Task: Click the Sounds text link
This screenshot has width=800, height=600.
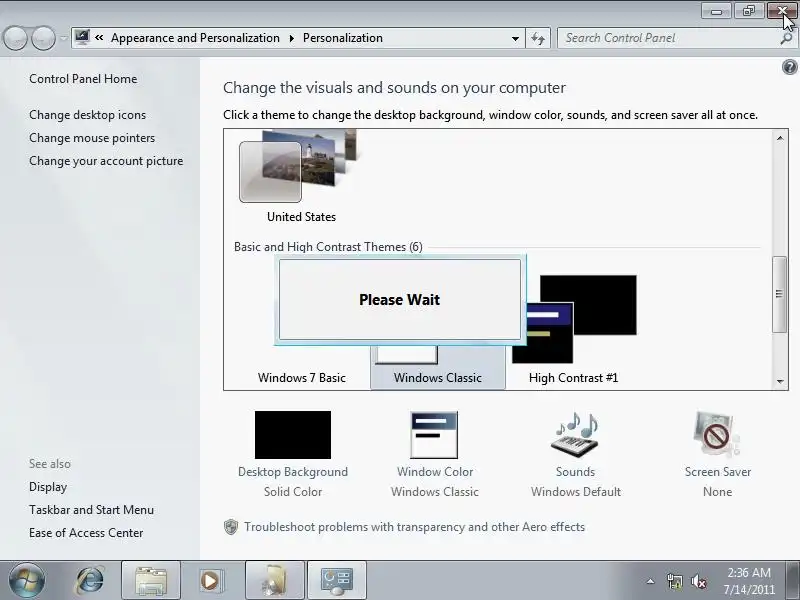Action: pyautogui.click(x=576, y=472)
